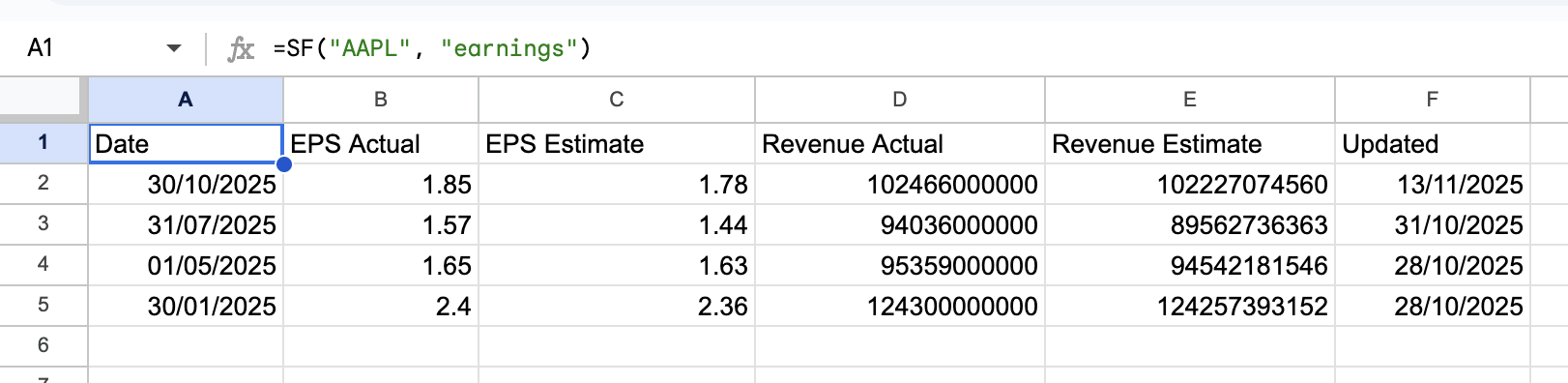This screenshot has height=383, width=1568.
Task: Select row 4 header
Action: 44,265
